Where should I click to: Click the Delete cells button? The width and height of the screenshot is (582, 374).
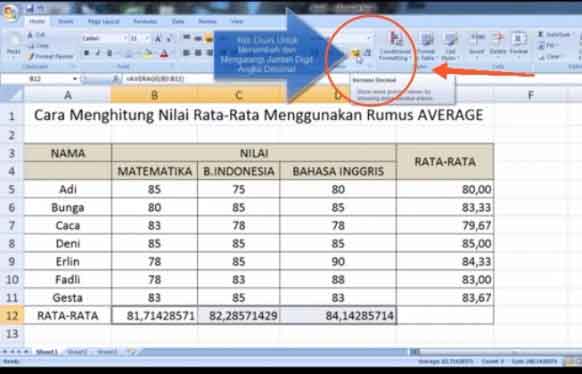pos(497,46)
